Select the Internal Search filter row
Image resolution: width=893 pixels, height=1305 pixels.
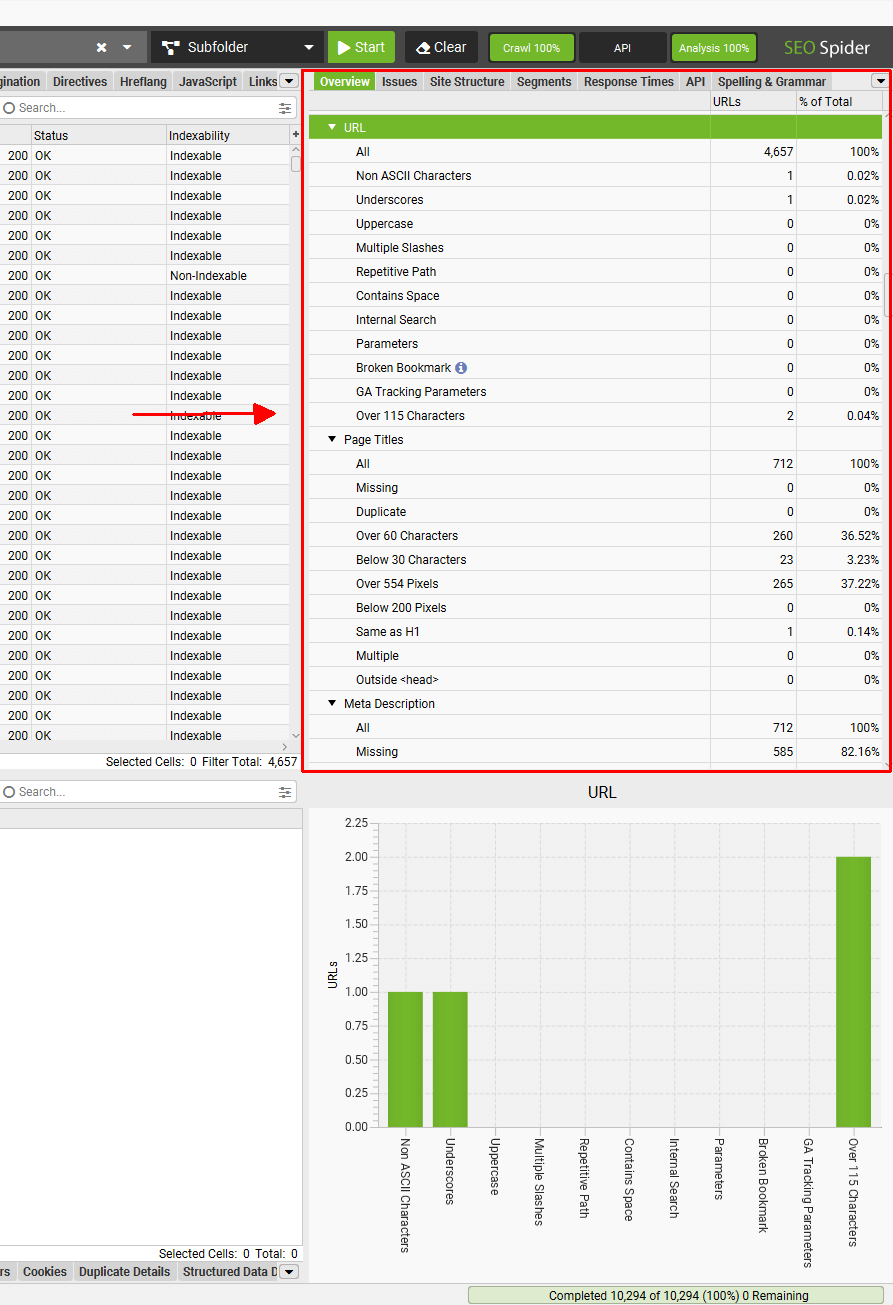(596, 320)
